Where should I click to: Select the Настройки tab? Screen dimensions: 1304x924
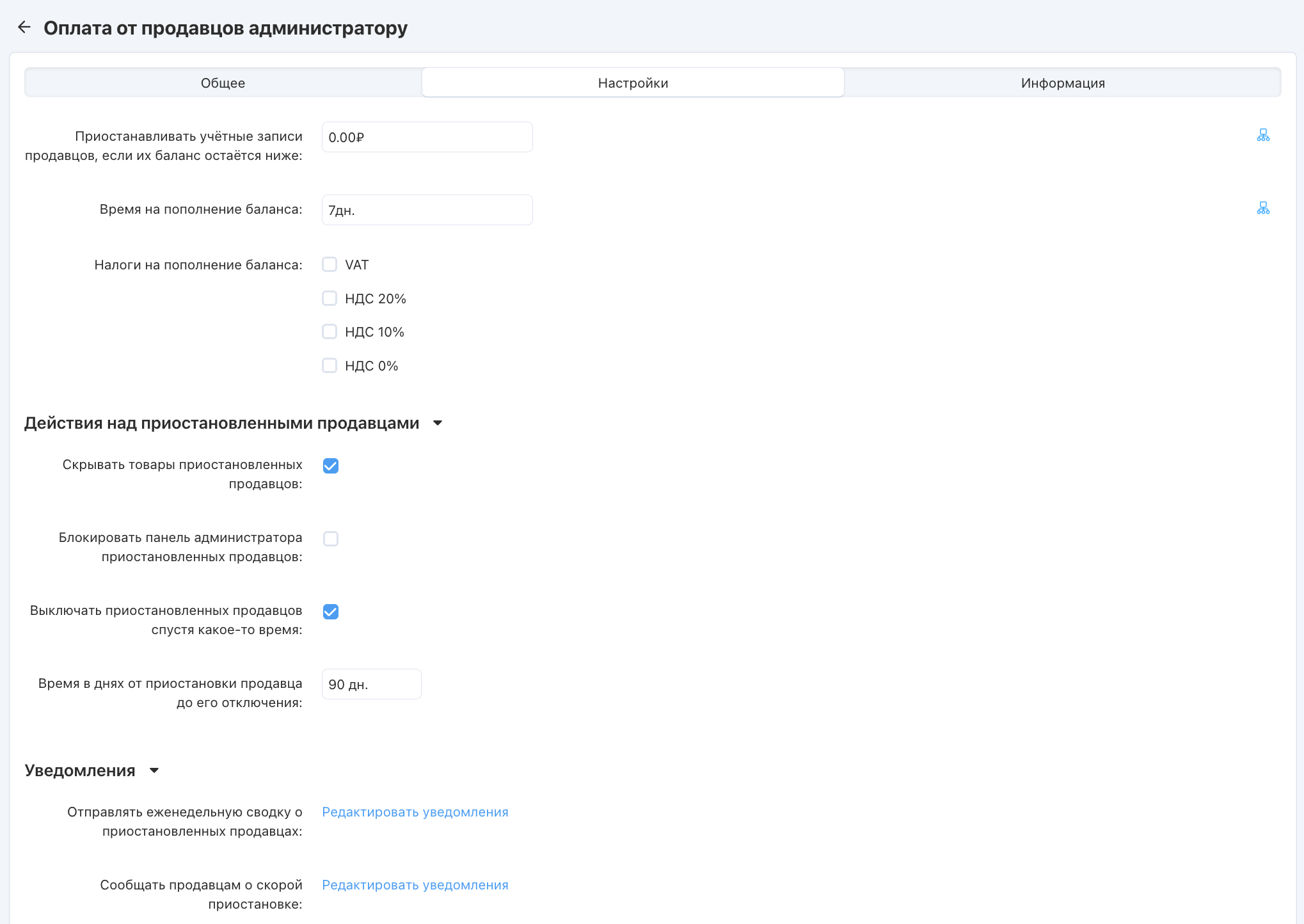[x=633, y=83]
